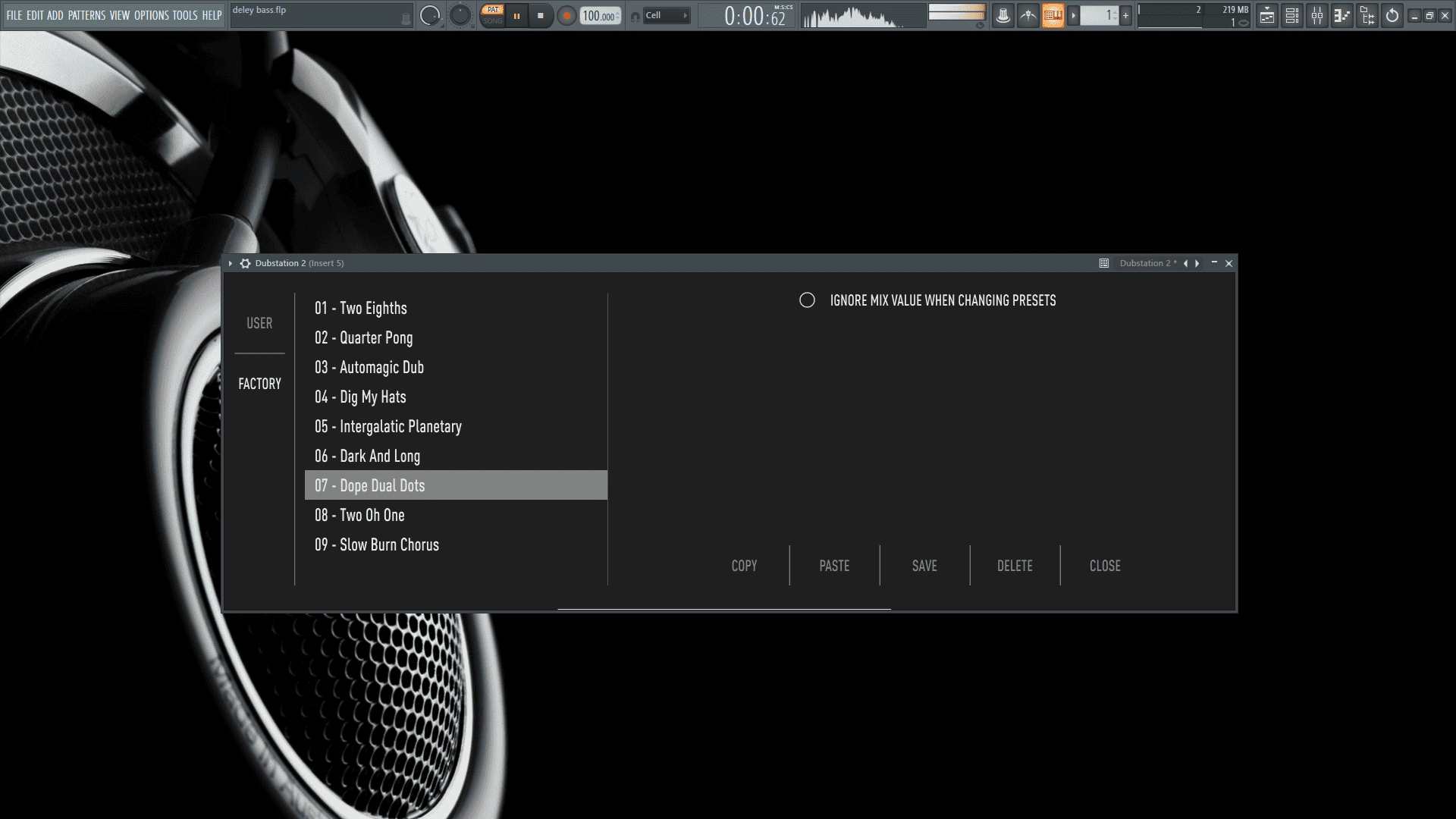This screenshot has height=819, width=1456.
Task: Expand Dubstation 2 plugin options arrow
Action: [231, 263]
